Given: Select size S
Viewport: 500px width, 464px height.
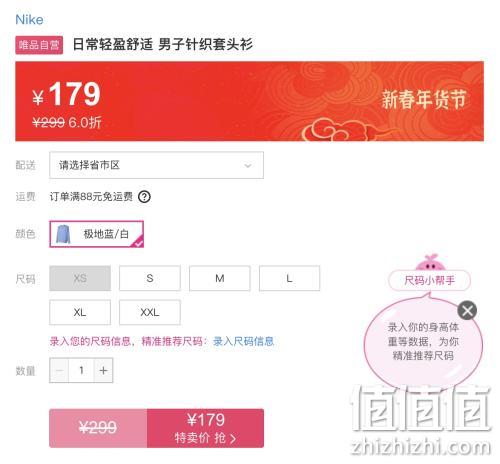Looking at the screenshot, I should pyautogui.click(x=150, y=278).
